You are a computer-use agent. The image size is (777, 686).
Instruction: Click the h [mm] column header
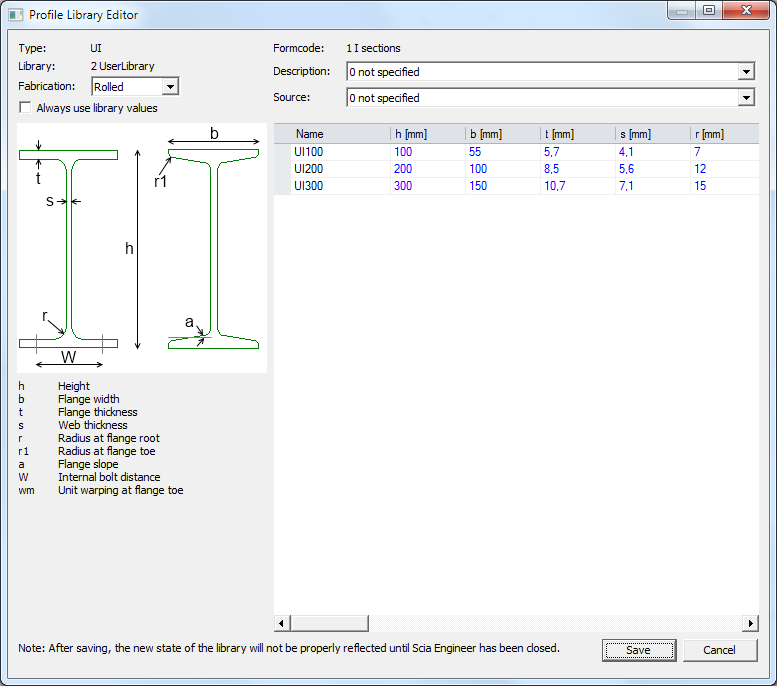point(428,134)
